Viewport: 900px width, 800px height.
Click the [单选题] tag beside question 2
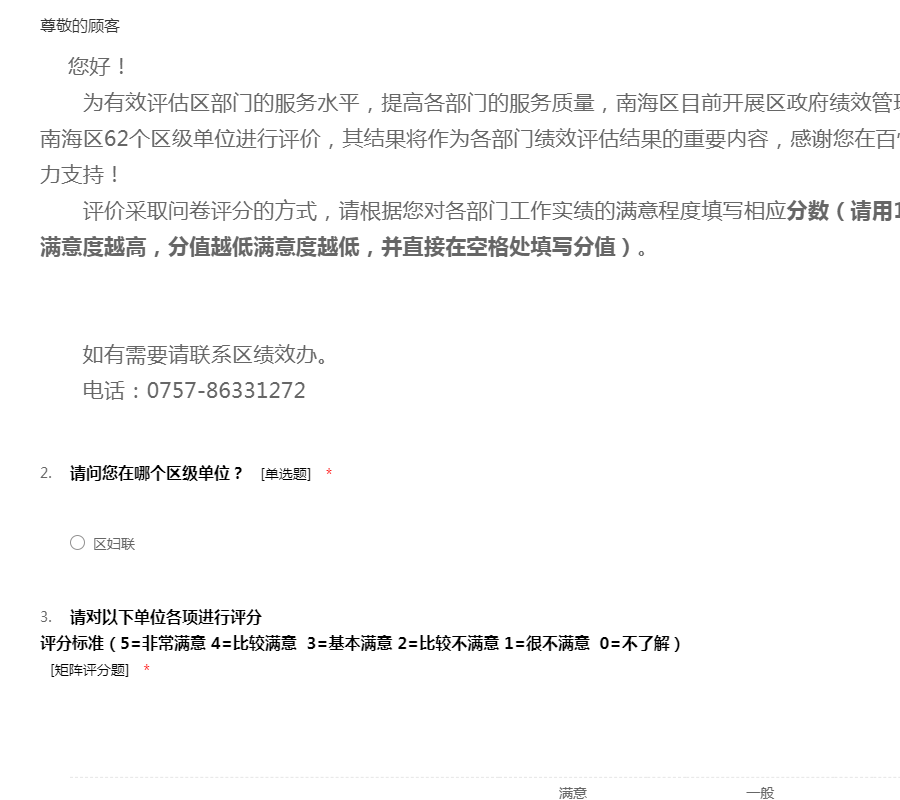285,474
